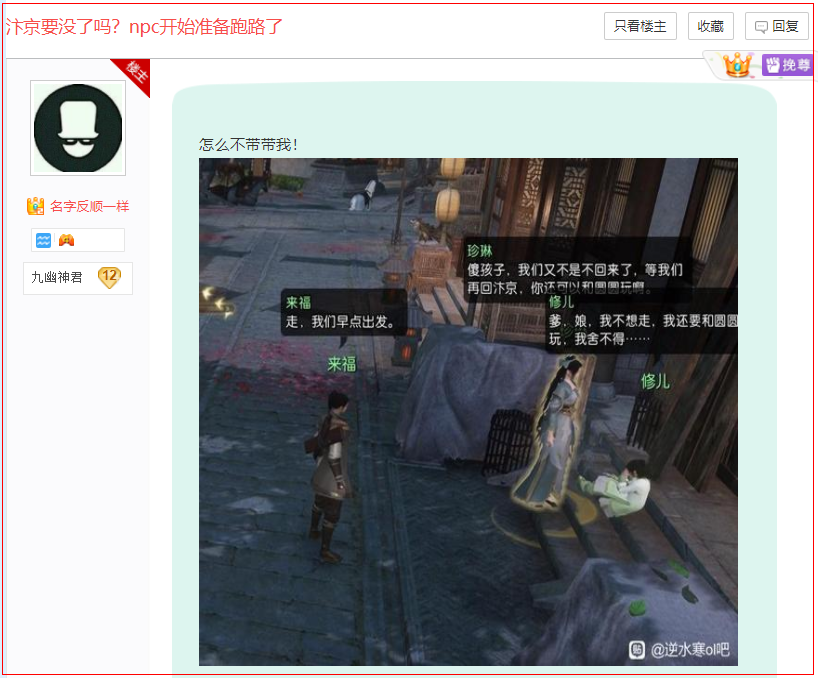Visit the profile of 名字反顺一样
Image resolution: width=818 pixels, height=678 pixels.
coord(89,206)
